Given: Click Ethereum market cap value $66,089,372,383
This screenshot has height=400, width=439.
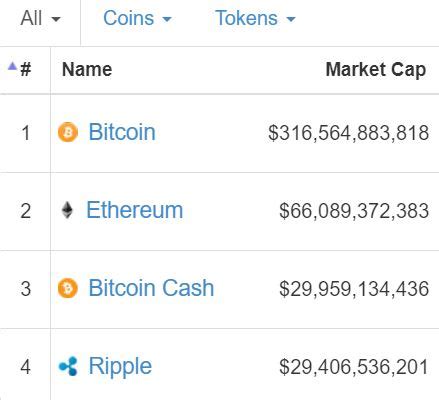Looking at the screenshot, I should [x=354, y=211].
